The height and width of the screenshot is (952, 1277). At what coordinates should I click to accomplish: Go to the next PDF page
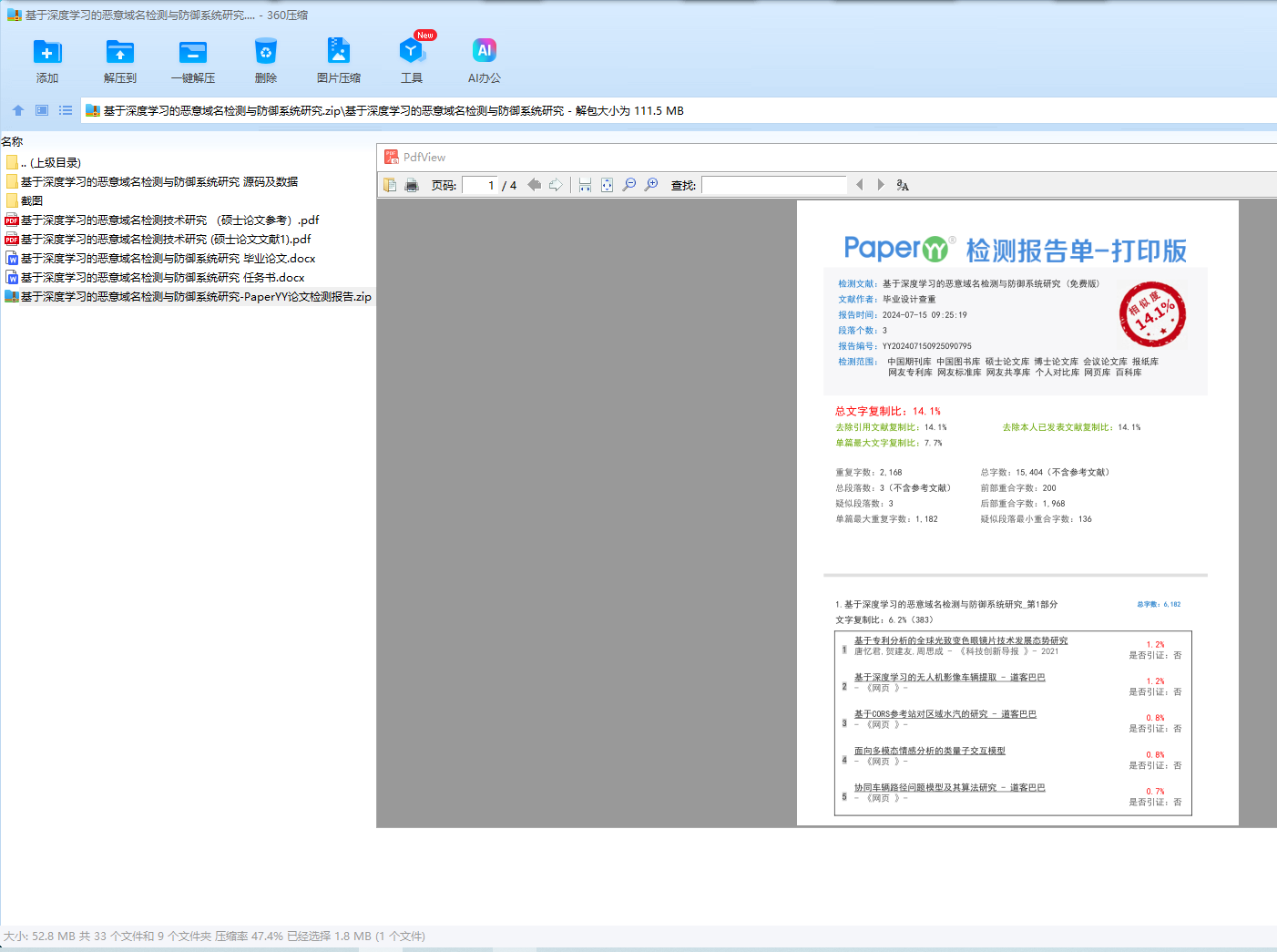[x=556, y=185]
